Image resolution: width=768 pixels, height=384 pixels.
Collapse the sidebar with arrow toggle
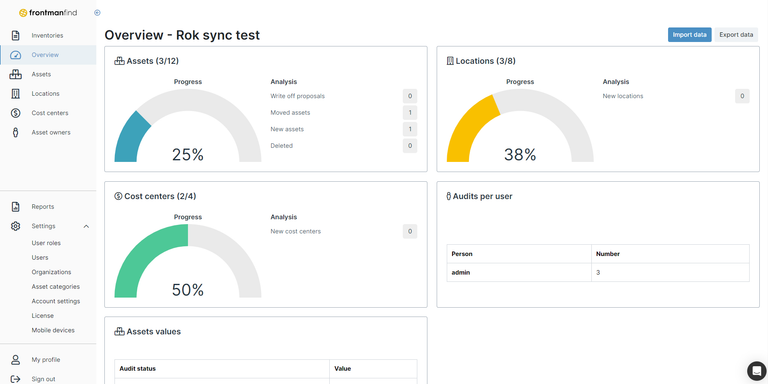[97, 13]
